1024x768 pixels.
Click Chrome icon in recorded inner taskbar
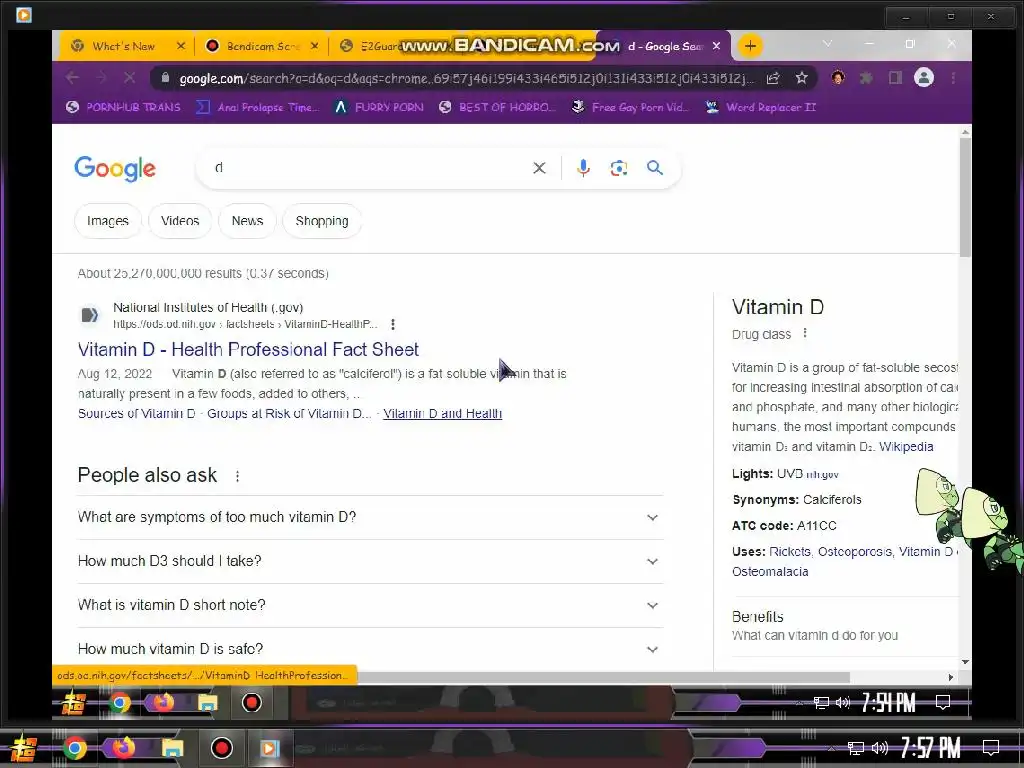pos(120,703)
